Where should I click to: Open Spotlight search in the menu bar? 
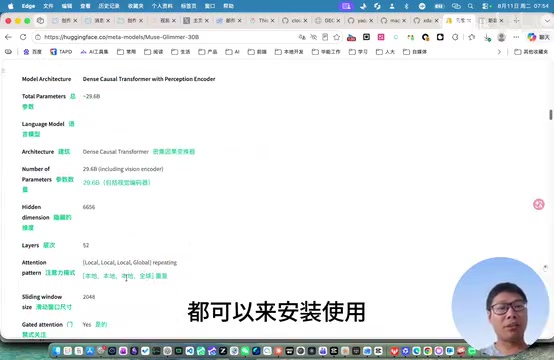[470, 6]
